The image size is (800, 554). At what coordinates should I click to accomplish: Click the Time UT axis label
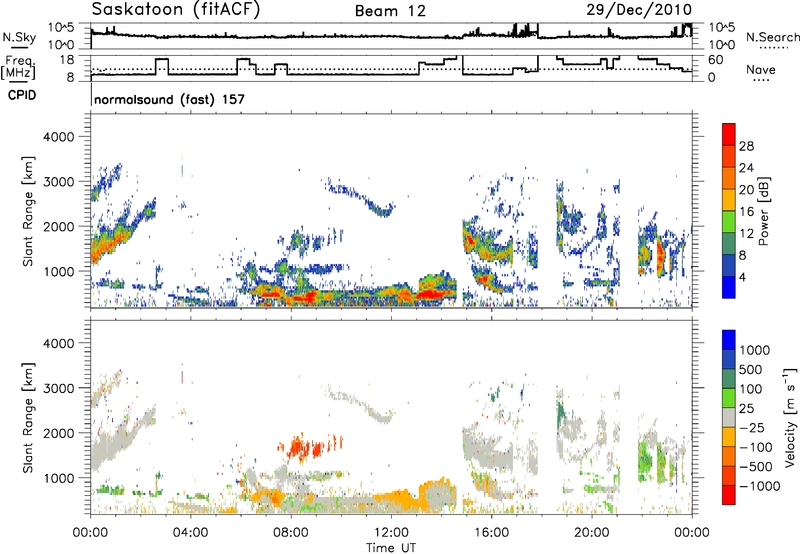[x=391, y=548]
